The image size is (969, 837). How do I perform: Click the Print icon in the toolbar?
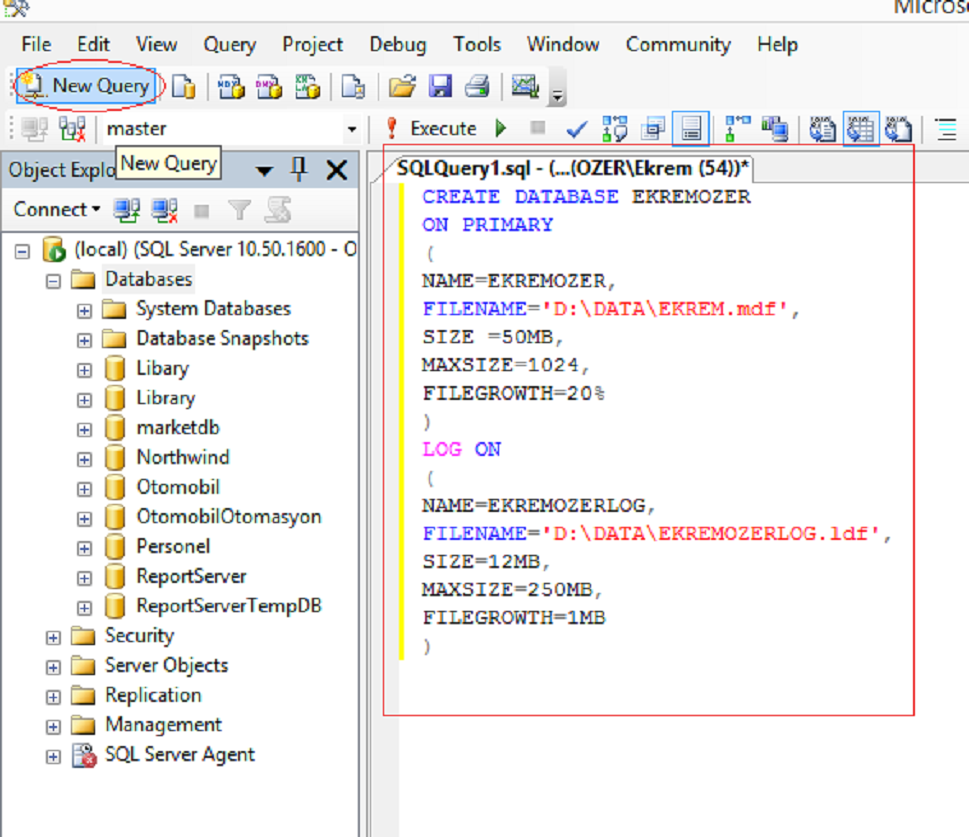click(476, 87)
